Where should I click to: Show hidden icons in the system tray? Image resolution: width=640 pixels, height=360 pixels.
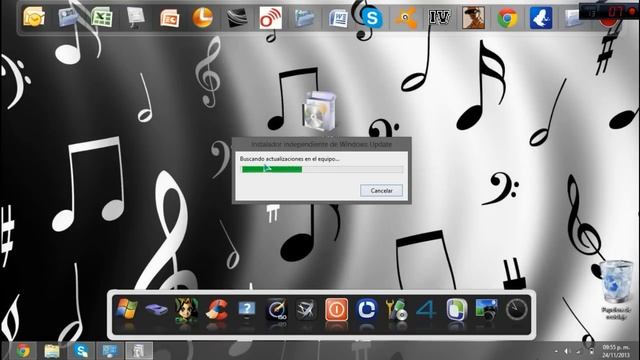pos(556,351)
